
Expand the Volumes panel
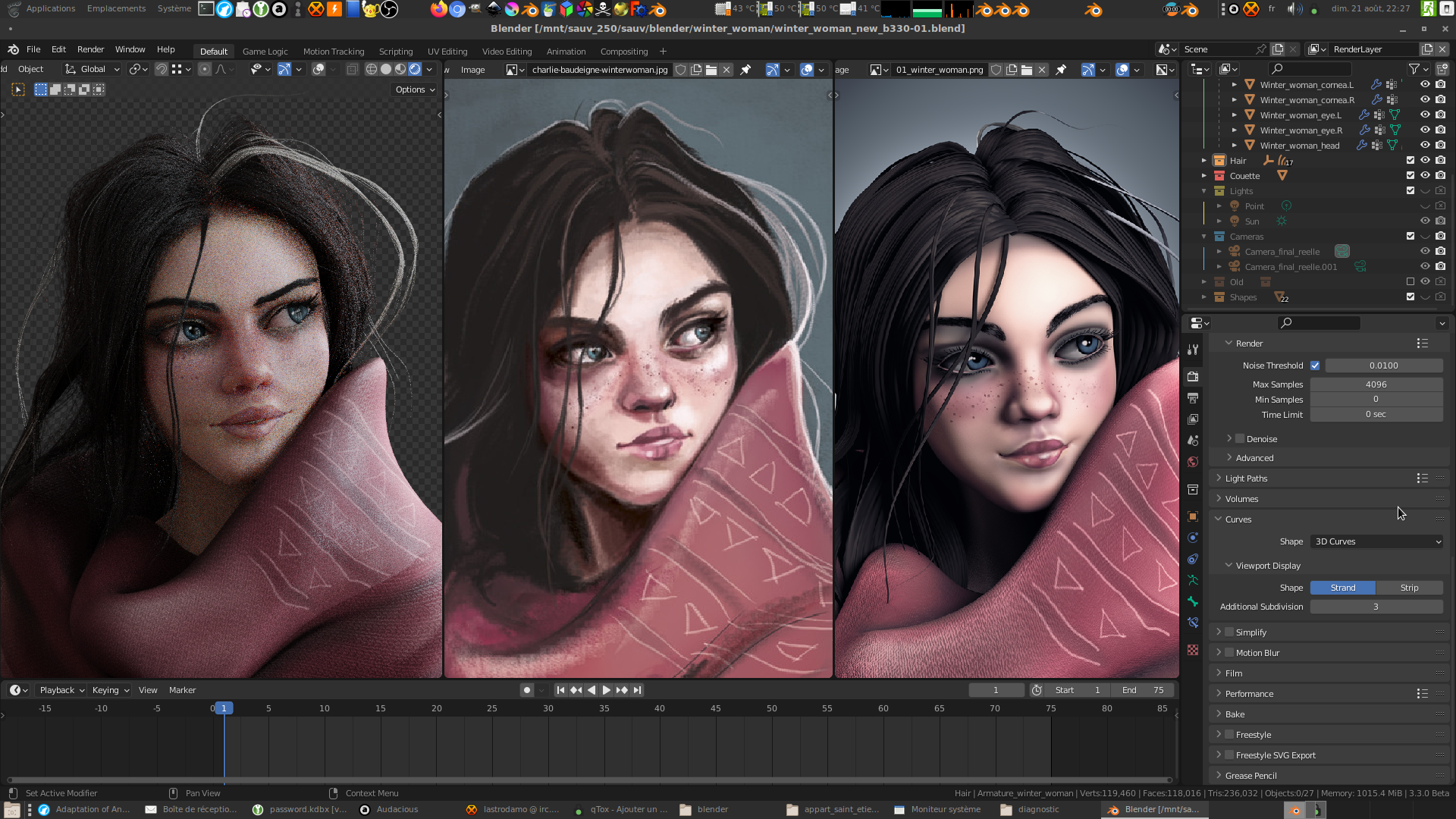coord(1219,499)
